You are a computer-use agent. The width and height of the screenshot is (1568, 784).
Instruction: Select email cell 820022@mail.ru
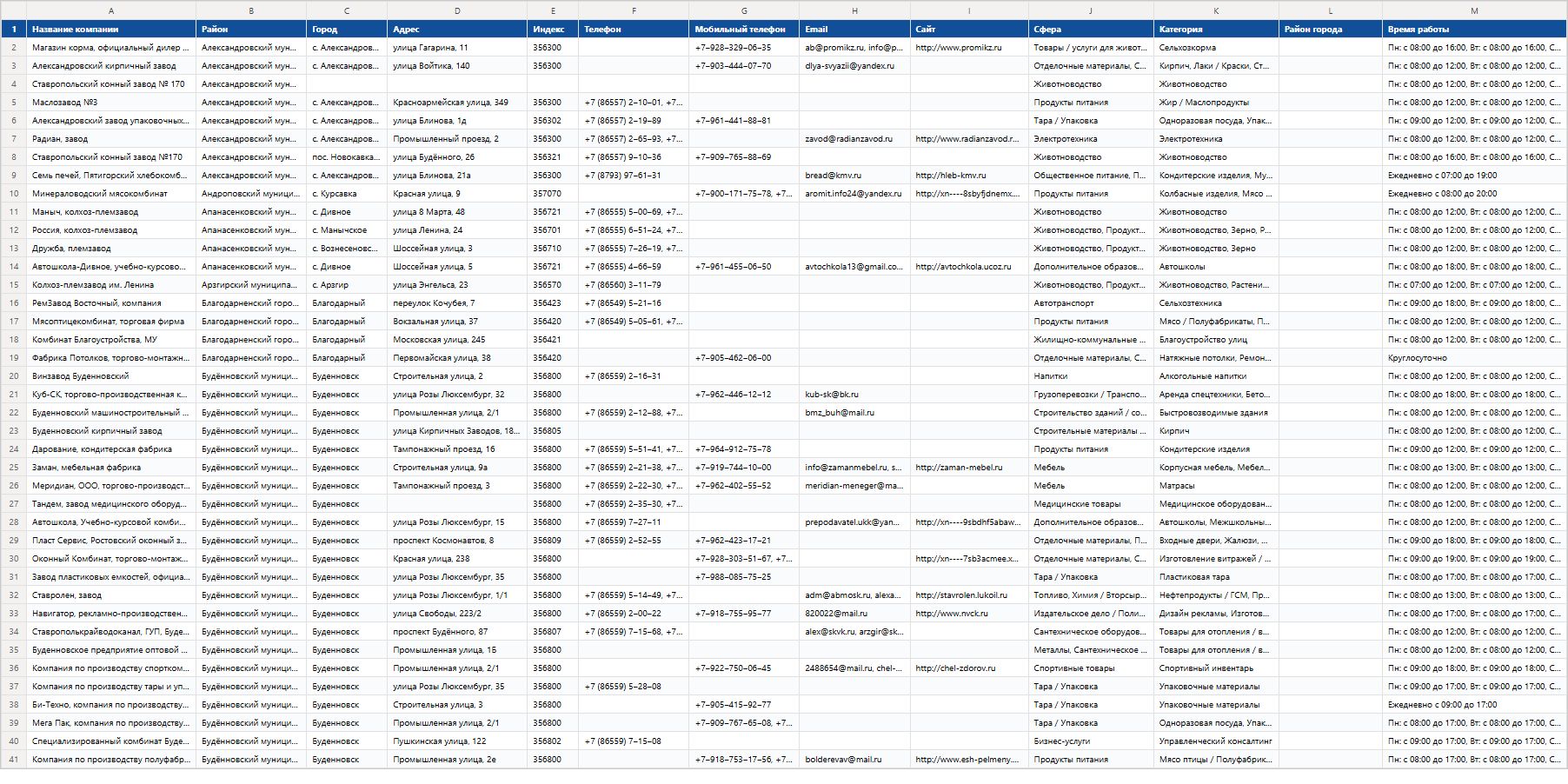click(x=854, y=614)
